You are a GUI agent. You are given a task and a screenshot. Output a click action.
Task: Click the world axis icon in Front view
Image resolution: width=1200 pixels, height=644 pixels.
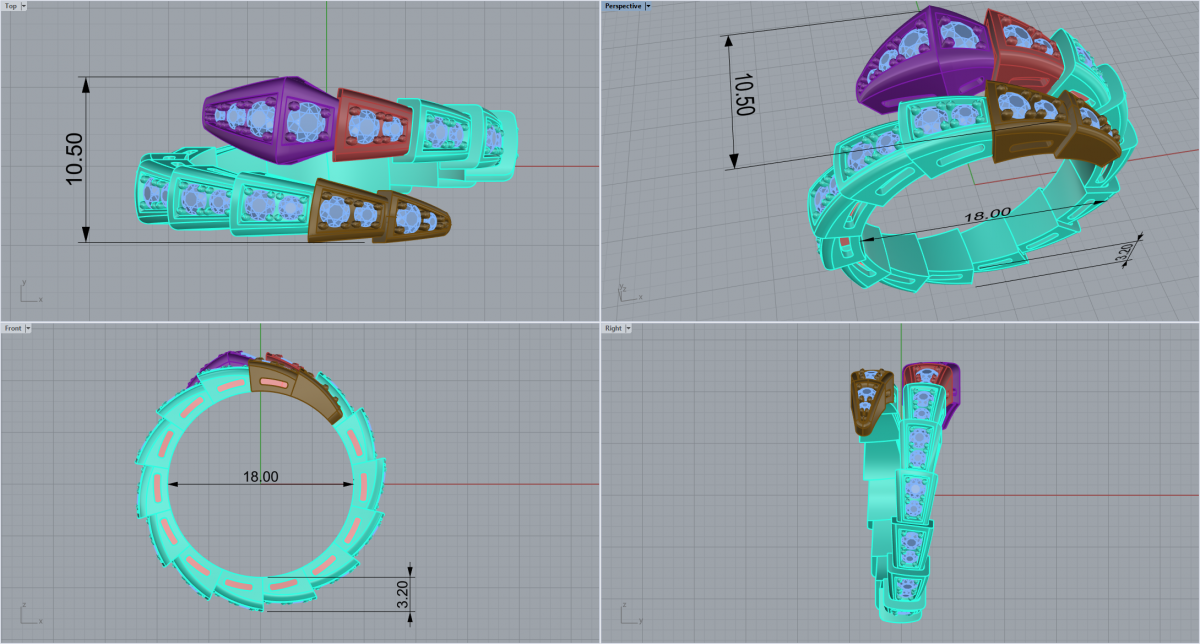[30, 615]
